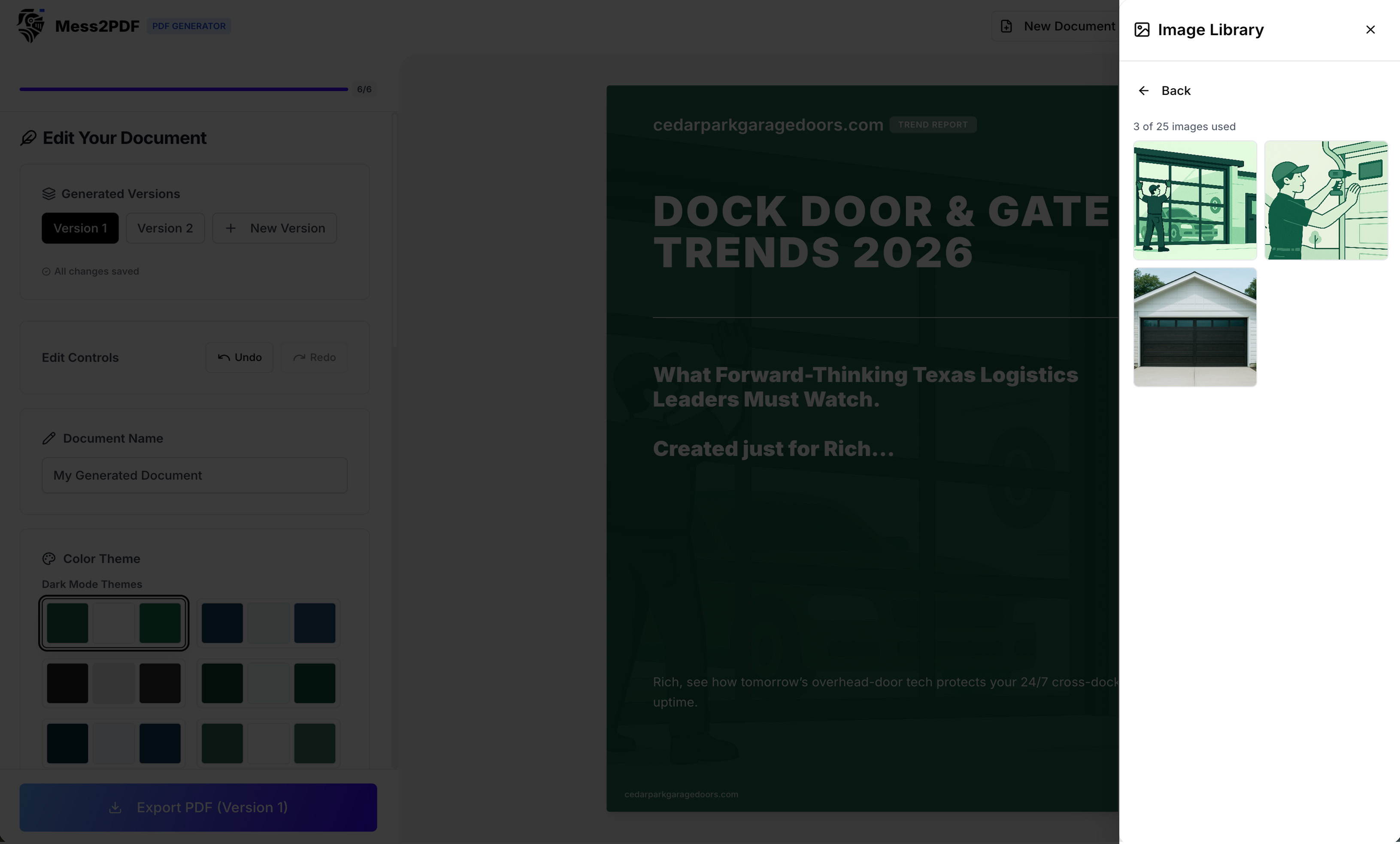Click the Document Name input field
This screenshot has height=844, width=1400.
194,475
